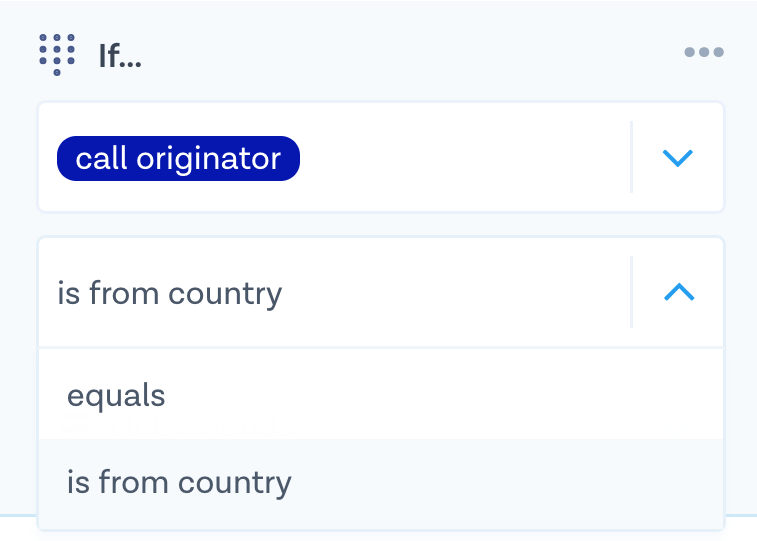The height and width of the screenshot is (541, 757).
Task: Grab the If block reorder grip
Action: [x=57, y=54]
